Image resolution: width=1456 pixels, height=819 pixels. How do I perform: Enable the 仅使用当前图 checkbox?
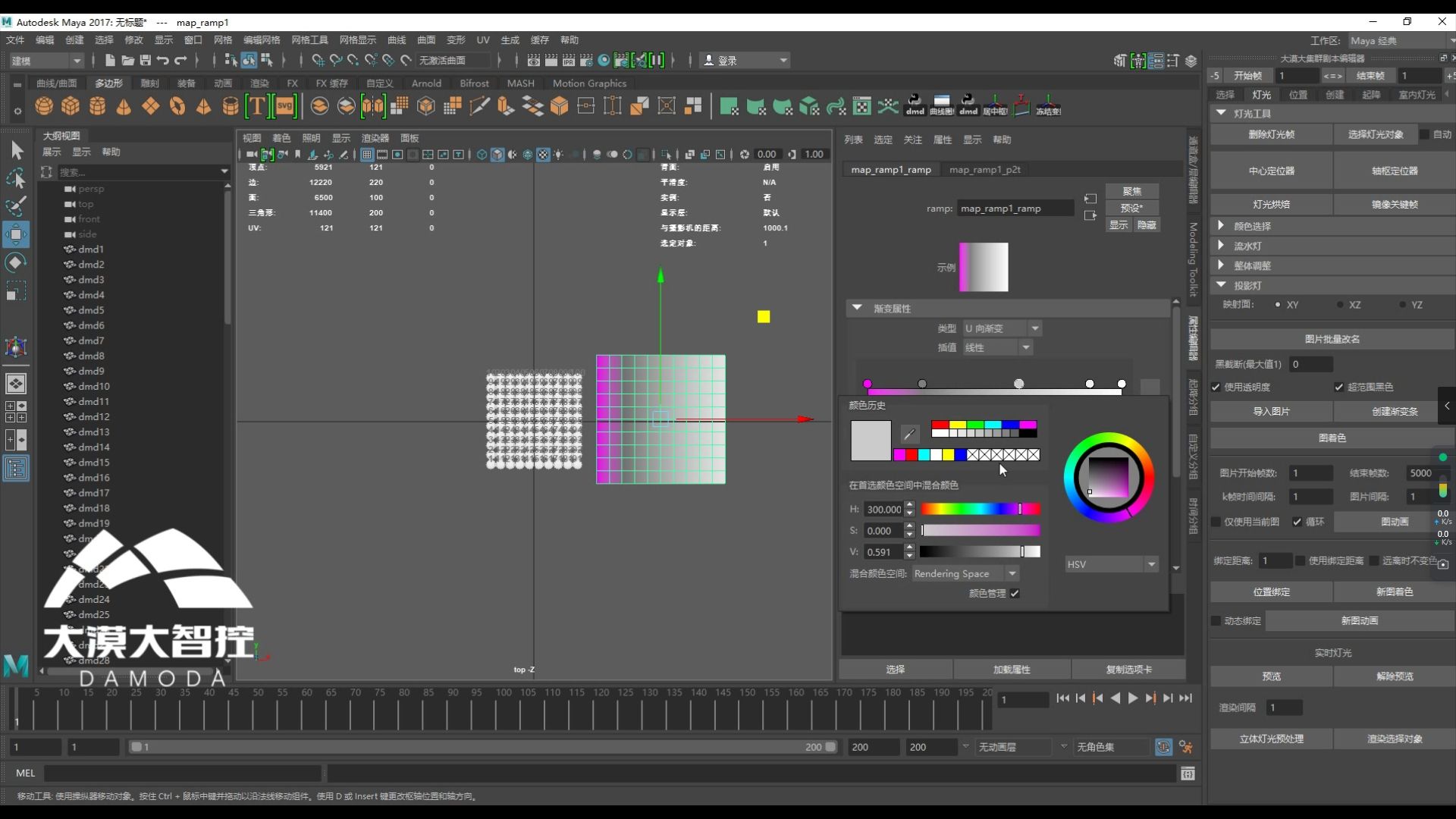click(x=1216, y=522)
